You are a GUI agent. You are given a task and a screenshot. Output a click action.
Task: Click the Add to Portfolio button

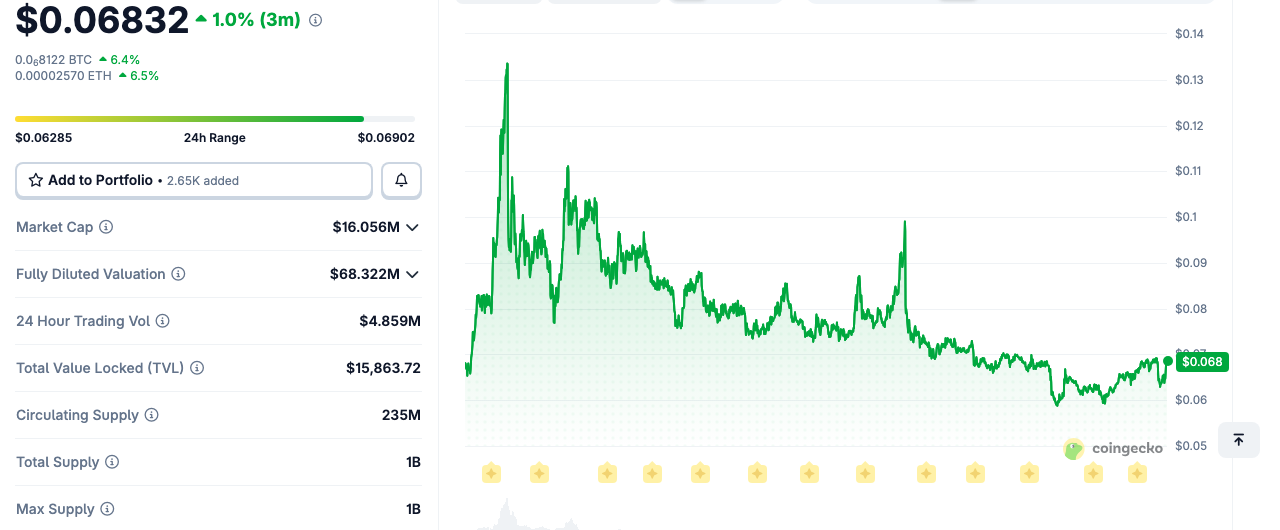click(x=194, y=180)
